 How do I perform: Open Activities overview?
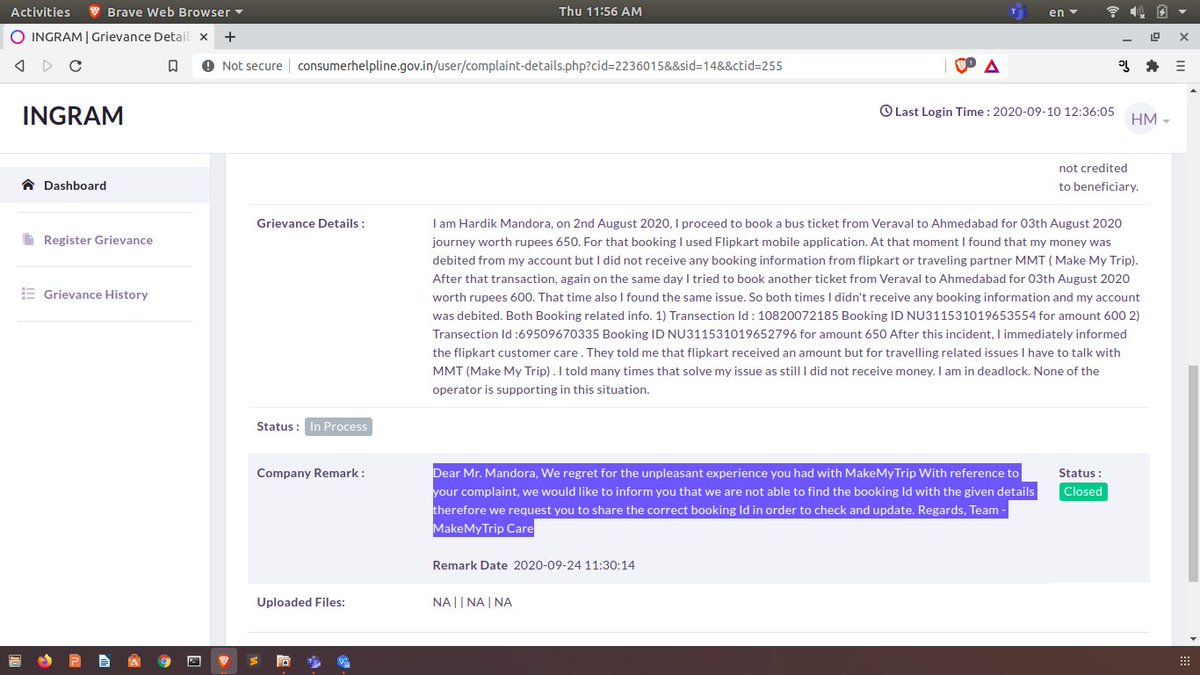tap(40, 12)
